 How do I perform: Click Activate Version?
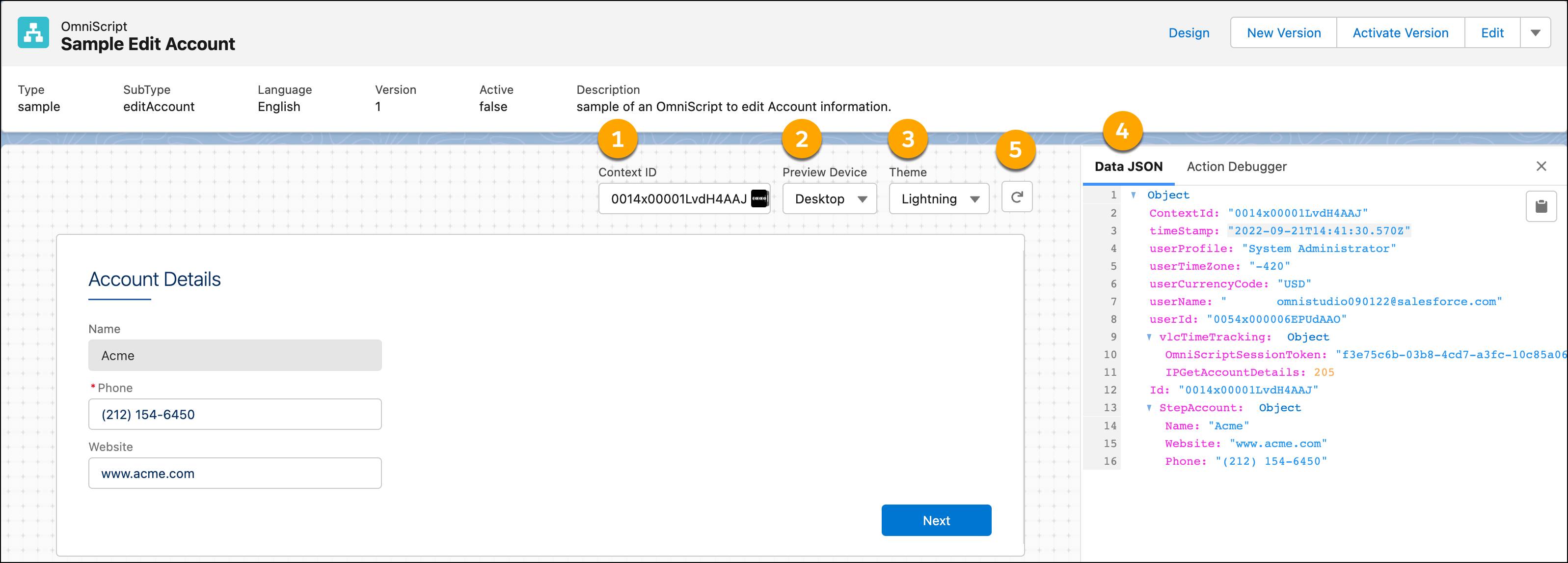tap(1400, 32)
